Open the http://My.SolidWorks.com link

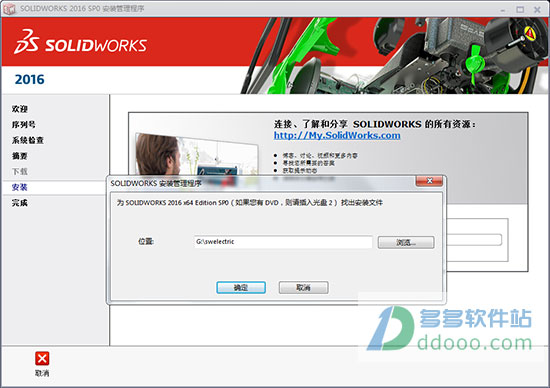pyautogui.click(x=337, y=135)
